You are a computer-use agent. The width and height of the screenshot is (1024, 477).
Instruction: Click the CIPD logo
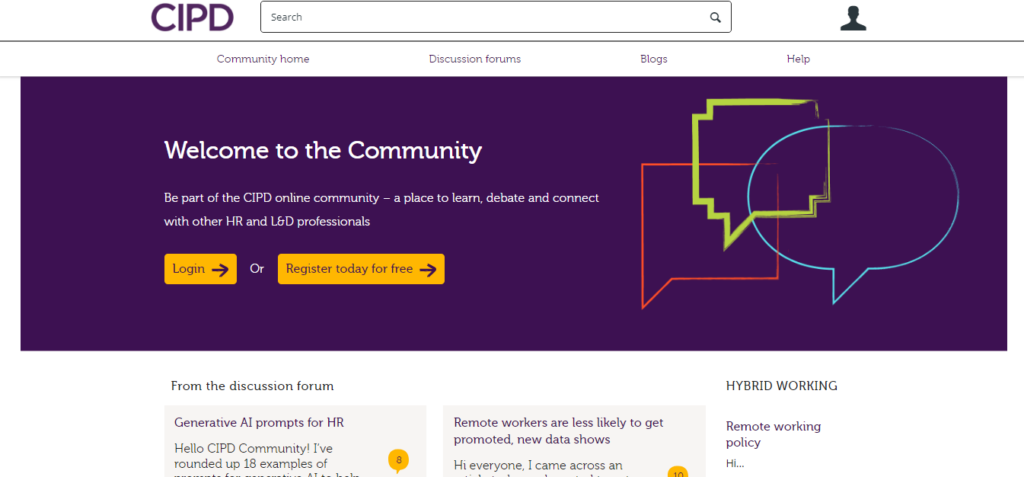click(x=192, y=17)
